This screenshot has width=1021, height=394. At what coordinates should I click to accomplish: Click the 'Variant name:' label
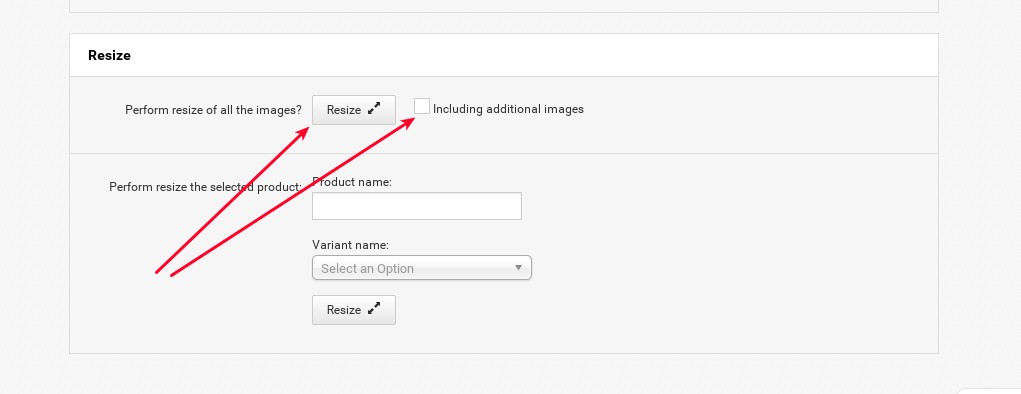click(x=350, y=245)
